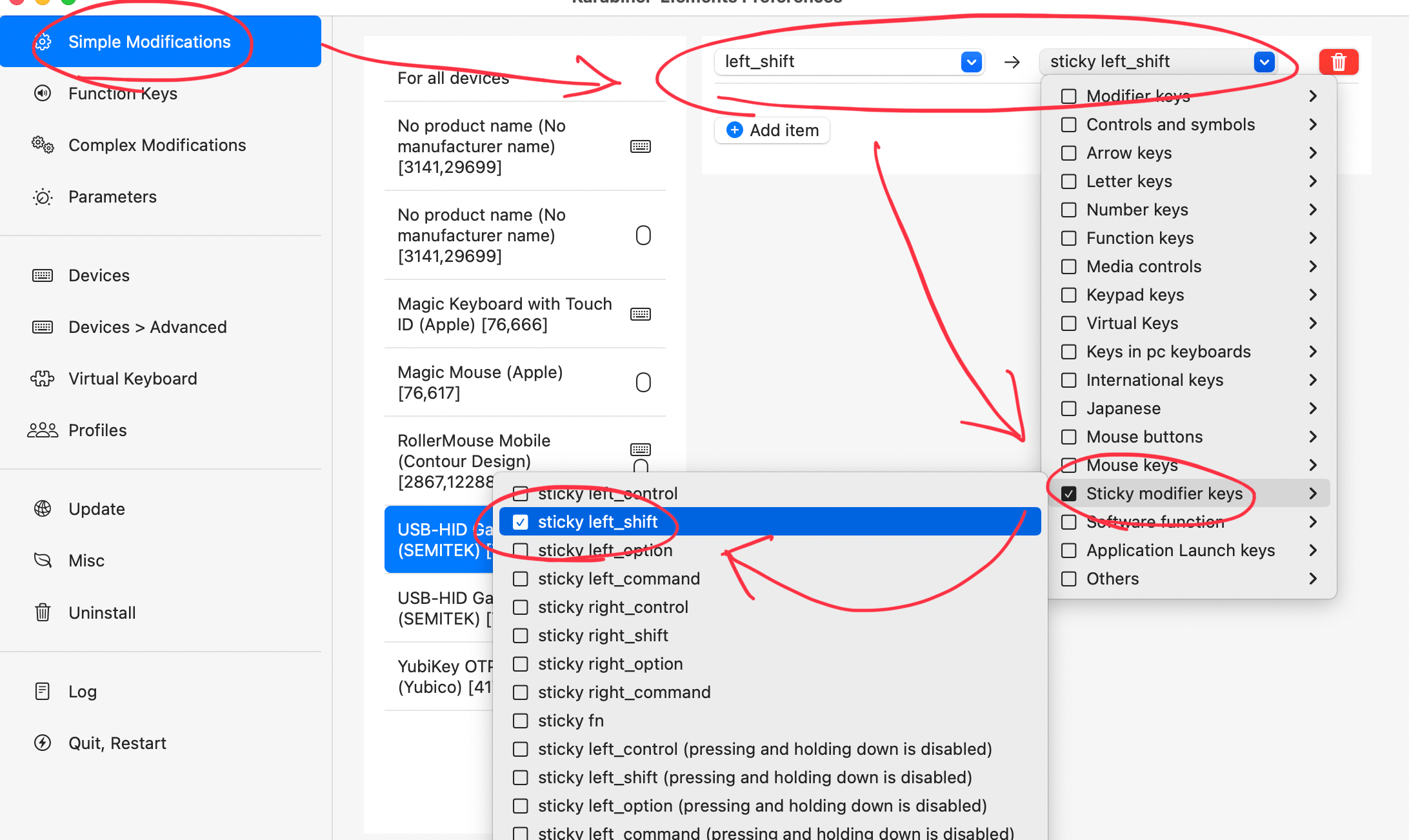Viewport: 1409px width, 840px height.
Task: Click the Devices > Advanced keyboard icon
Action: pos(43,327)
